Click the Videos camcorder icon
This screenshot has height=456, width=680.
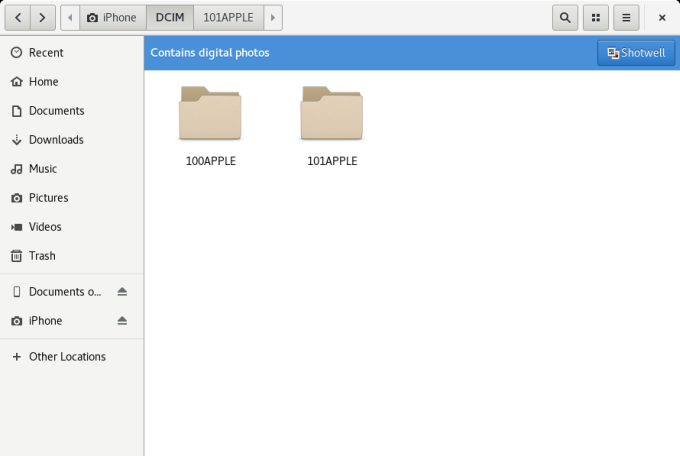pyautogui.click(x=16, y=227)
